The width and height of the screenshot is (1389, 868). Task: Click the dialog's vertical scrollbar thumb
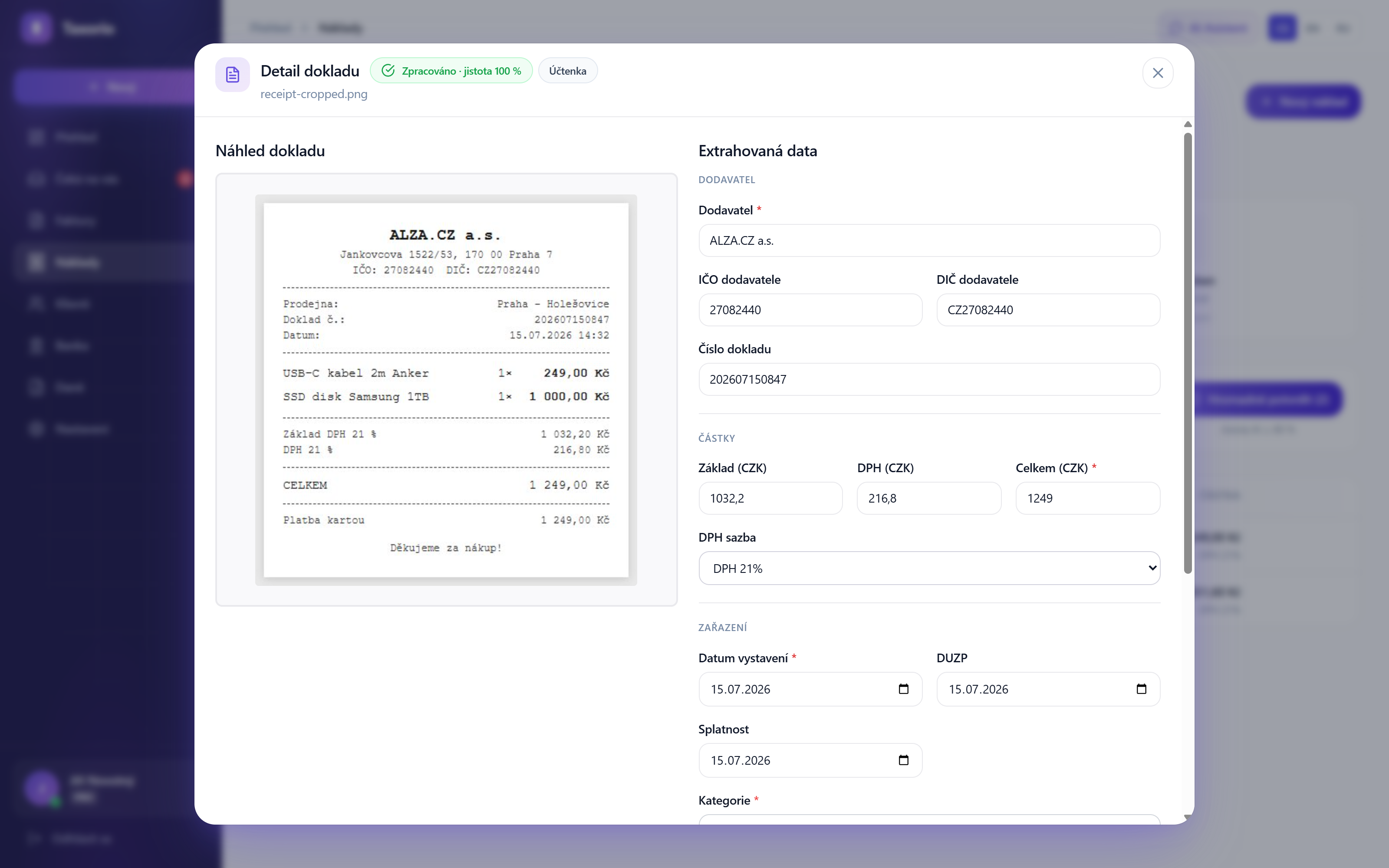tap(1188, 353)
